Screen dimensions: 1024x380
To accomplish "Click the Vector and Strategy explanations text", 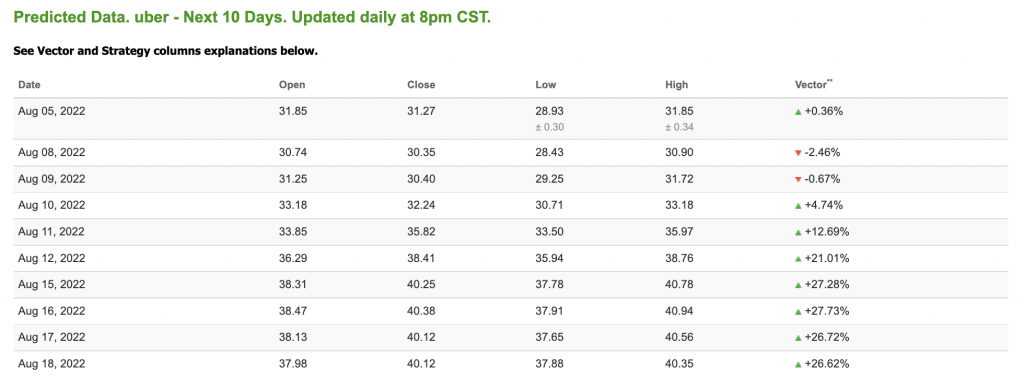I will click(x=165, y=50).
